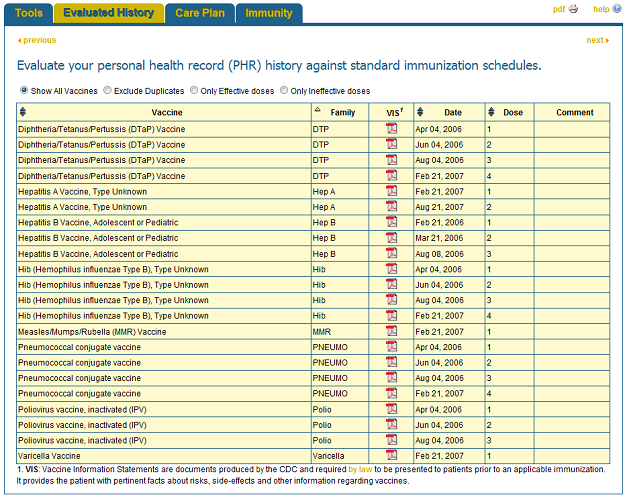Open VIS PDF for Pneumococcal dose 3
Screen dimensions: 625x497
[x=391, y=377]
